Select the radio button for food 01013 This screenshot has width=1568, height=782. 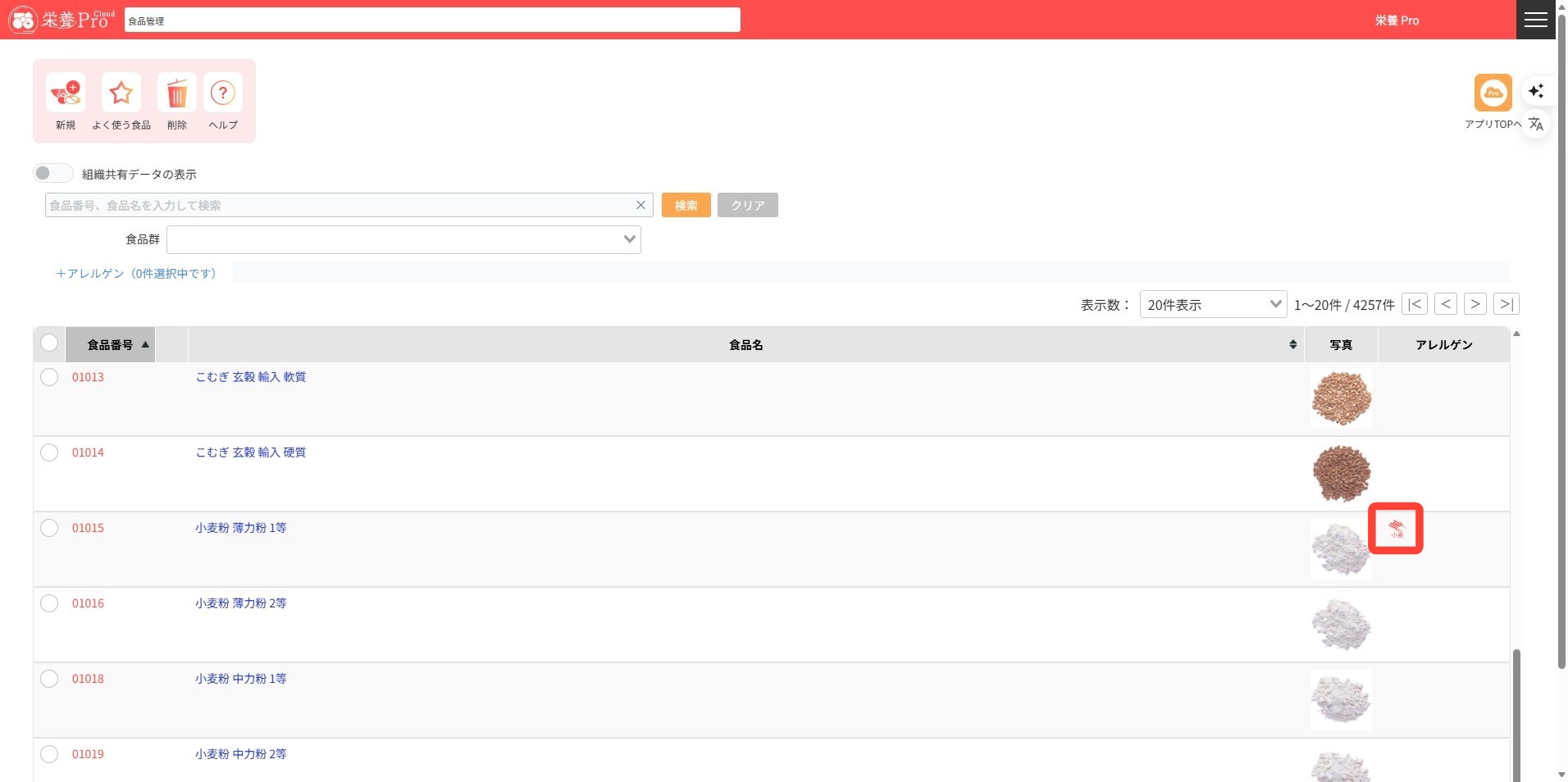pos(49,377)
